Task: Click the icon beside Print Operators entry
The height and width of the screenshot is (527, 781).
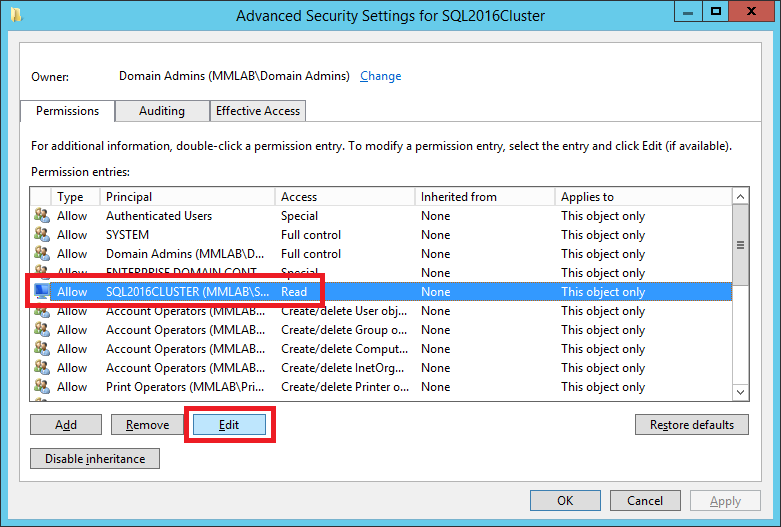Action: pos(41,387)
